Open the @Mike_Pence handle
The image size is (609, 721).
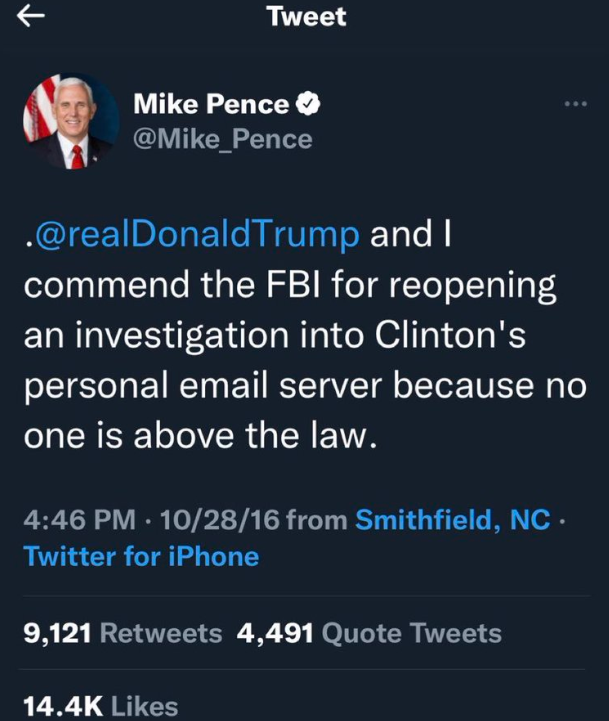(223, 139)
